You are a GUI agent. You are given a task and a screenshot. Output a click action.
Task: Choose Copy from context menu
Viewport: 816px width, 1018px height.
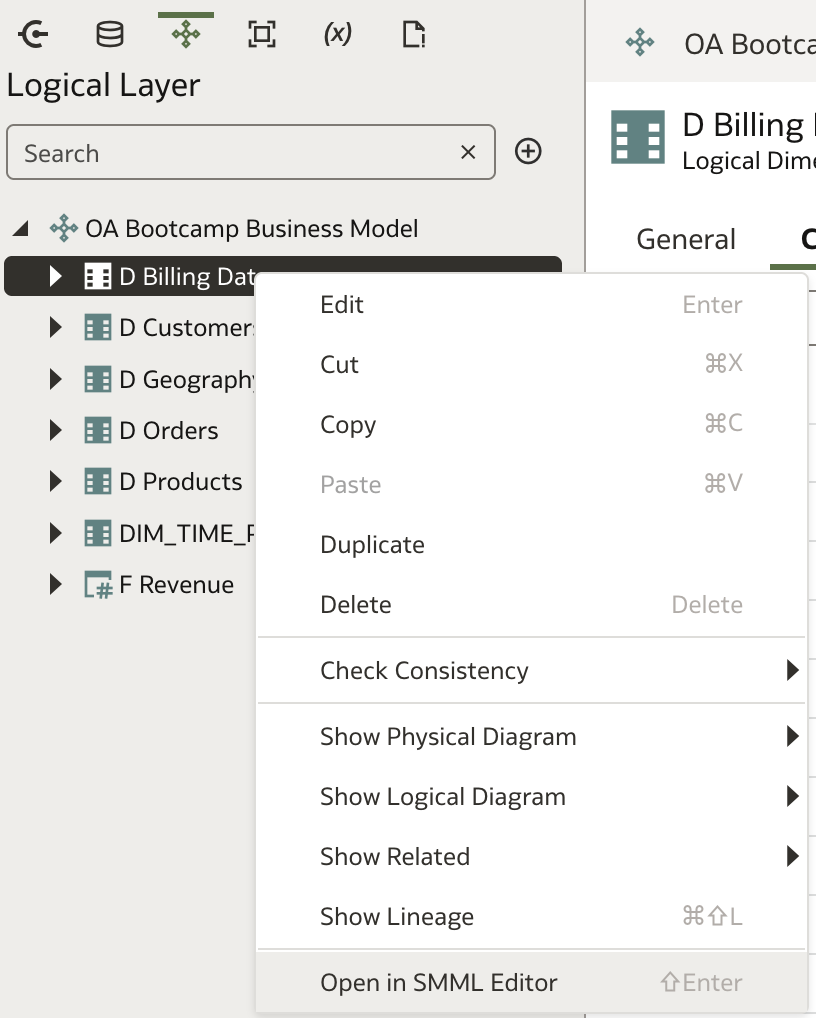(x=531, y=424)
